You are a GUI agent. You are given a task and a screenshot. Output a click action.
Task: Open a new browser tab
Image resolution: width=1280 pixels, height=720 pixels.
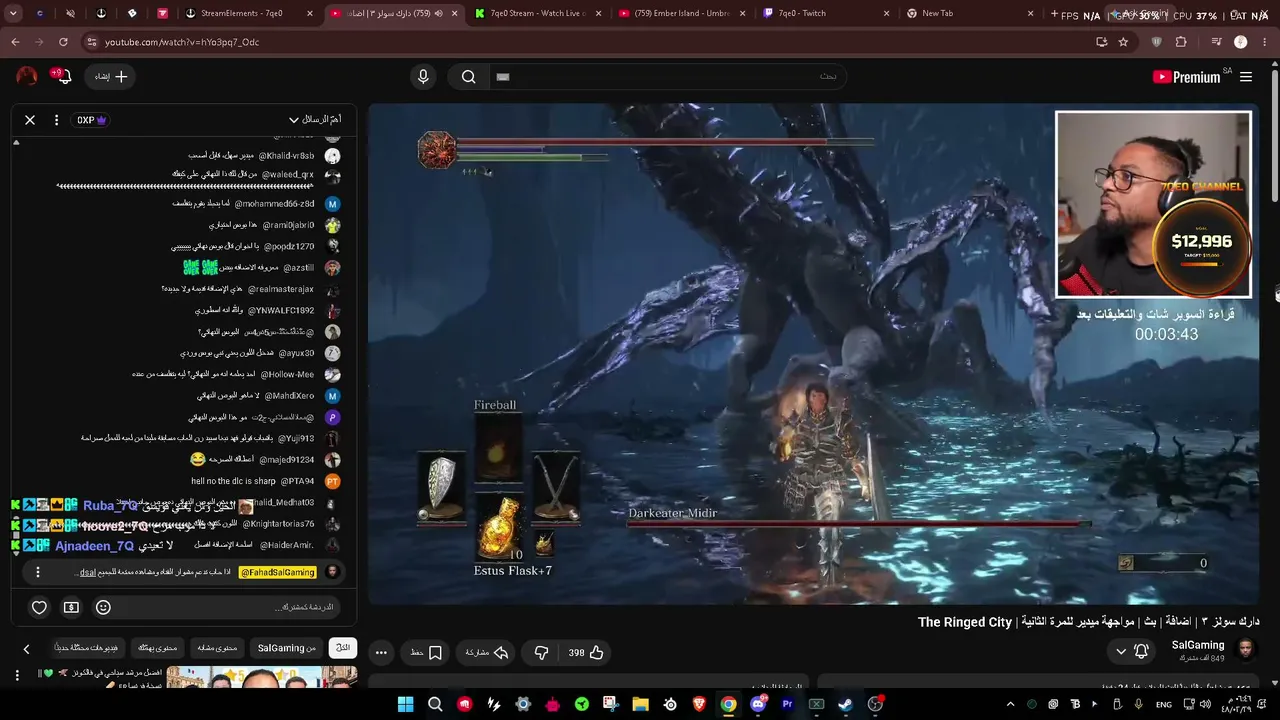[x=1053, y=13]
